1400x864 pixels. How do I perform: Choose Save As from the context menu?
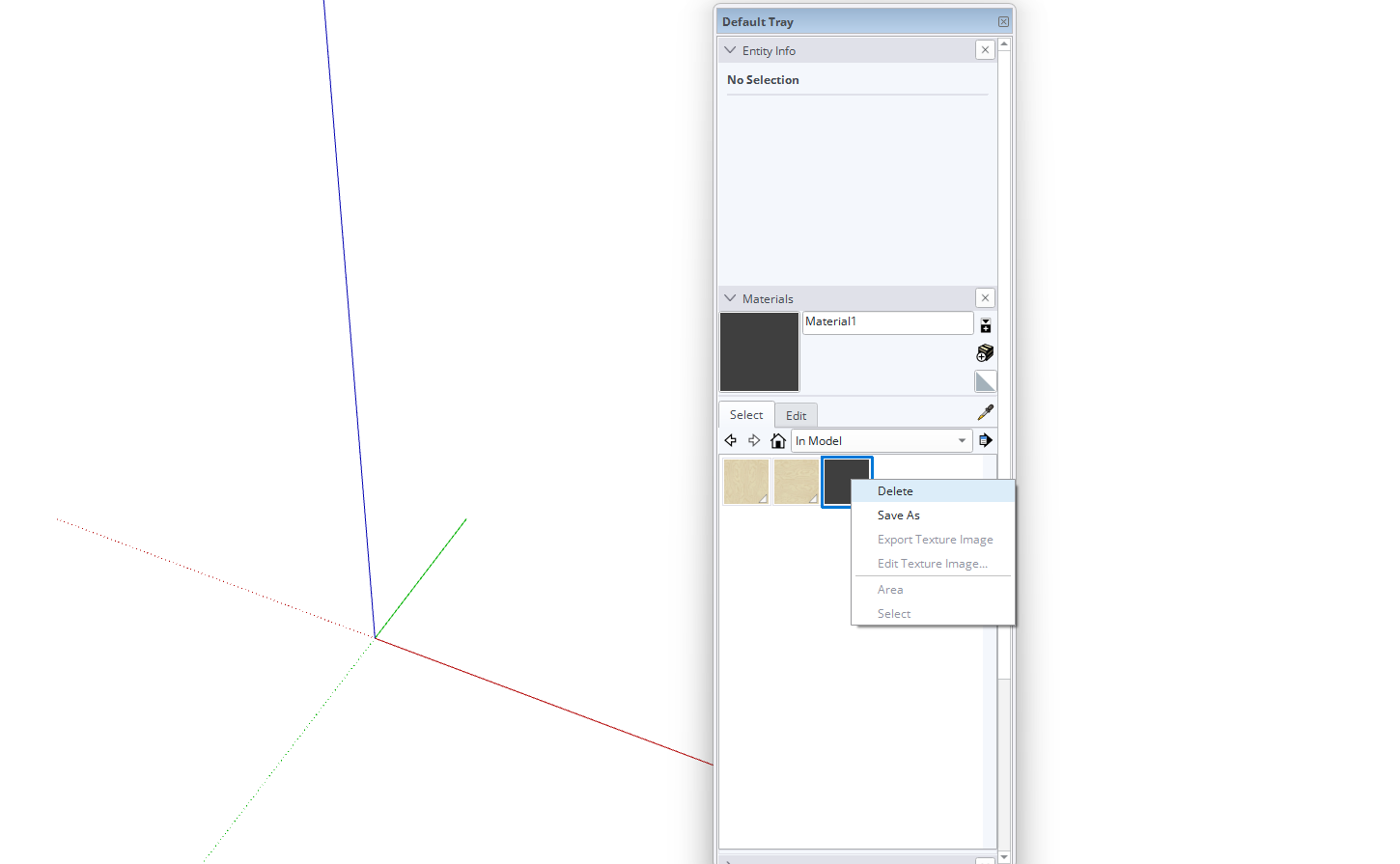(x=898, y=516)
